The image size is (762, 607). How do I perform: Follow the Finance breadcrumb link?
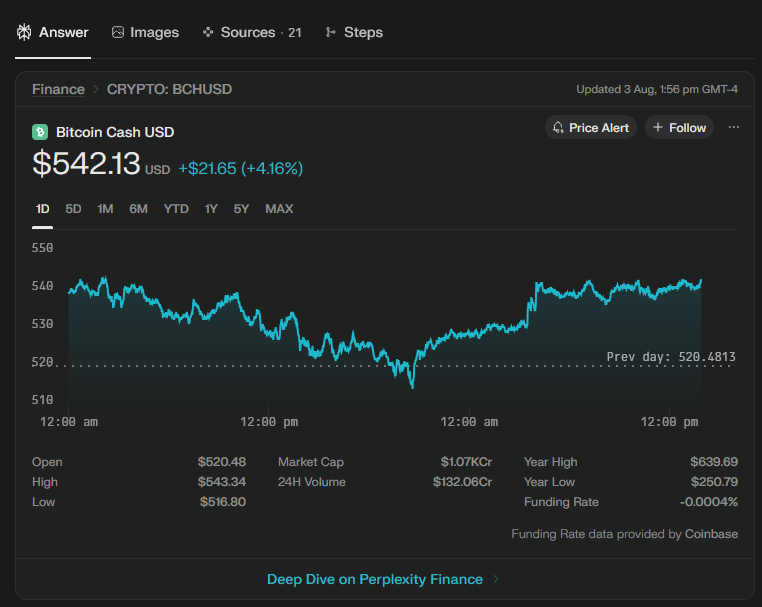[x=58, y=89]
